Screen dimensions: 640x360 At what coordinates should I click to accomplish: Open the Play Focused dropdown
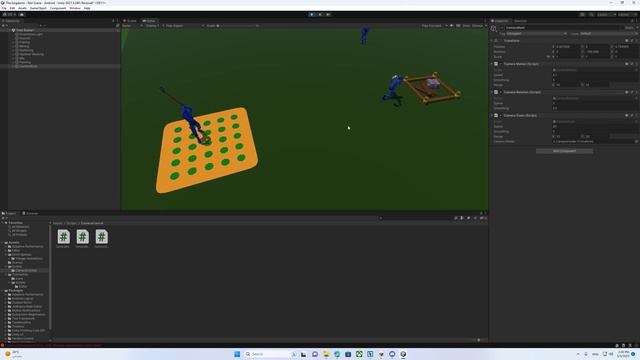coord(434,25)
